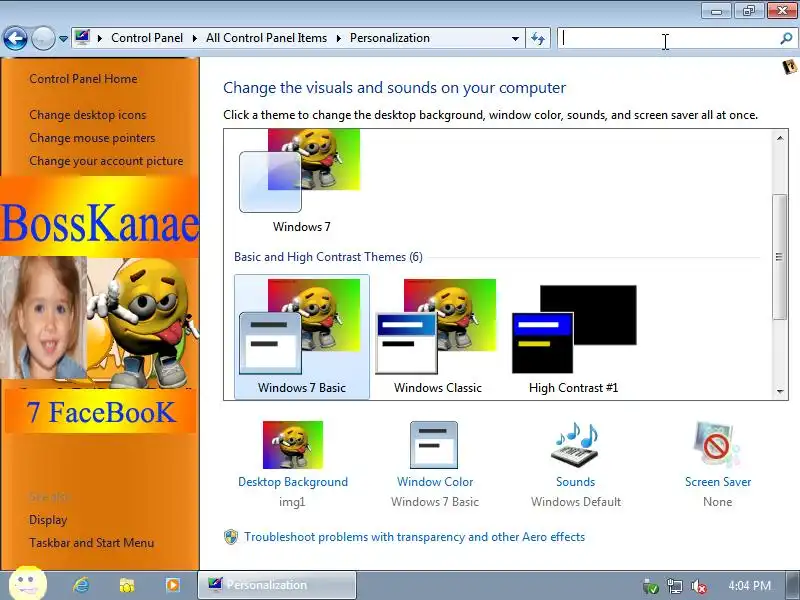Click the network tray icon

click(674, 586)
